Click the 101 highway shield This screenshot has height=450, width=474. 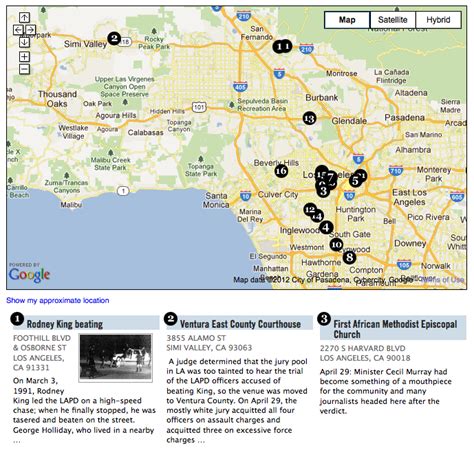coord(199,107)
